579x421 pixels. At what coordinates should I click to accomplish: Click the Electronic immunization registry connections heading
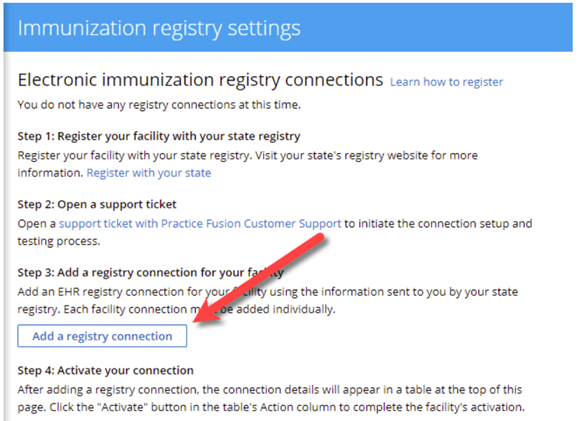[201, 80]
